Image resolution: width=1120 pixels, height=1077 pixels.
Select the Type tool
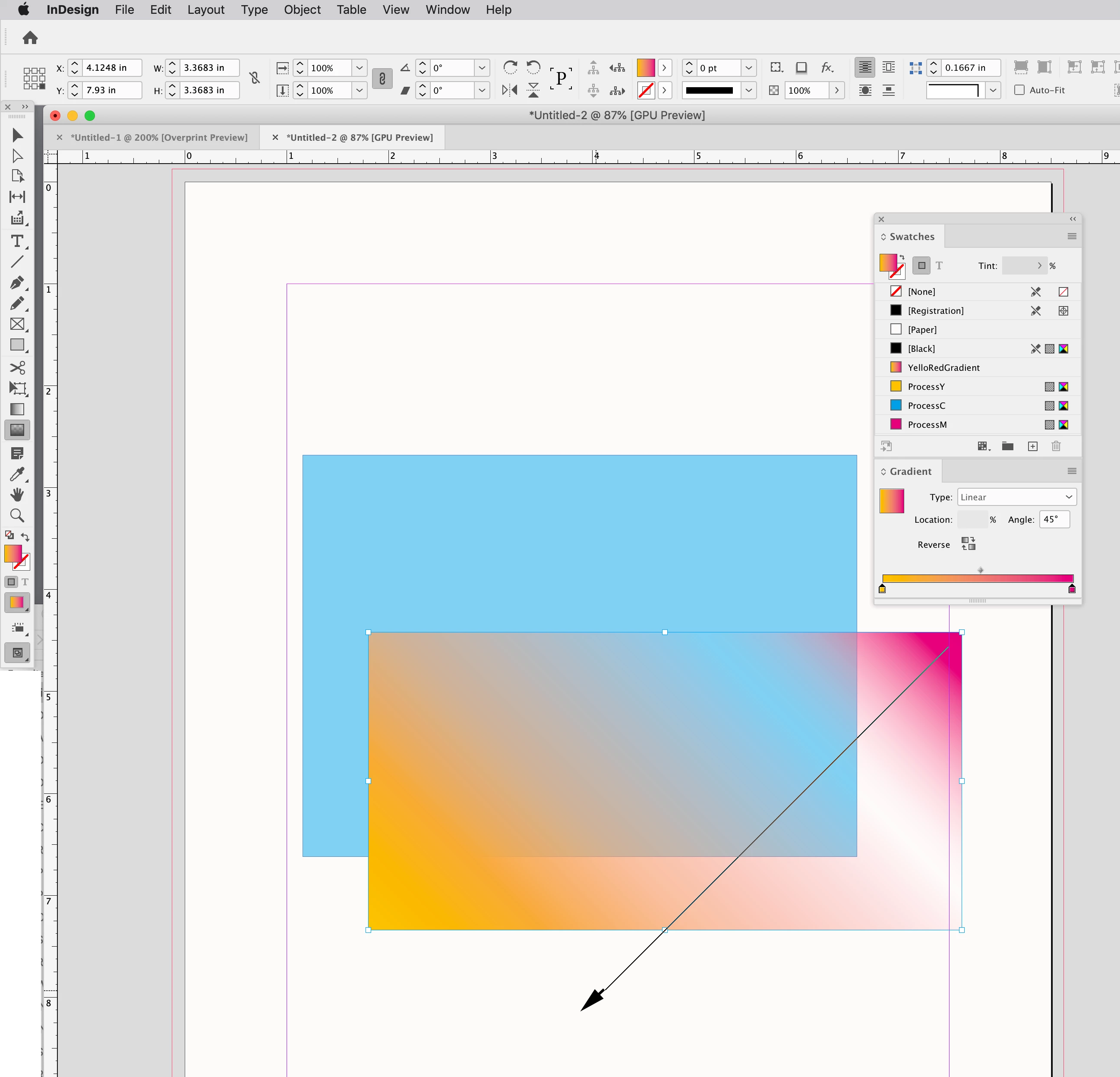point(17,241)
